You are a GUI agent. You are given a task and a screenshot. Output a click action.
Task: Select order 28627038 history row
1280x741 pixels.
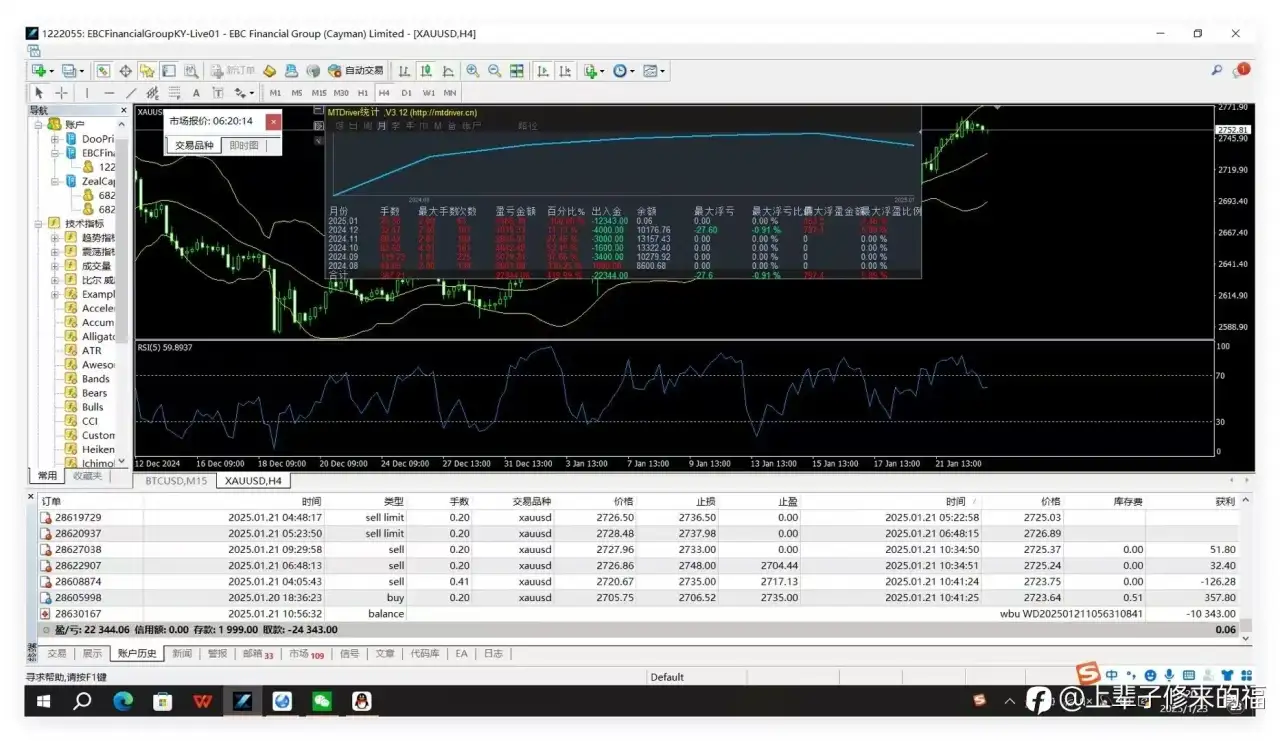point(638,549)
